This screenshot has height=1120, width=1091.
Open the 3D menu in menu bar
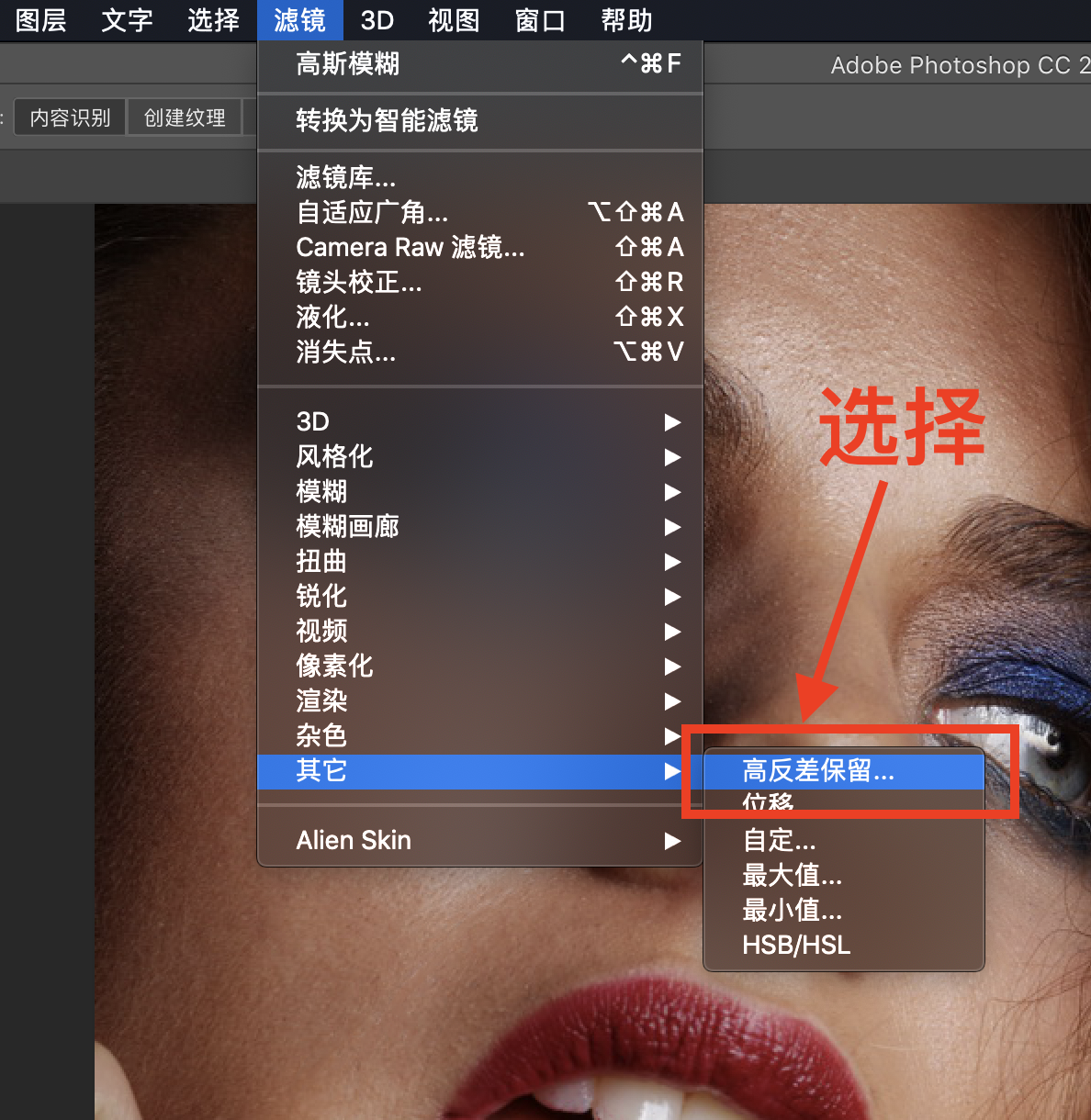tap(377, 20)
